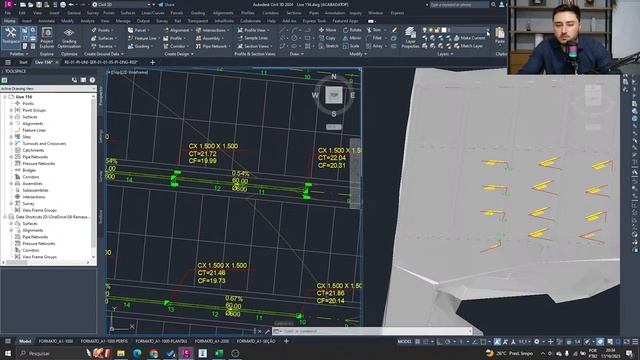
Task: Click the Windows taskbar search box
Action: pyautogui.click(x=50, y=353)
